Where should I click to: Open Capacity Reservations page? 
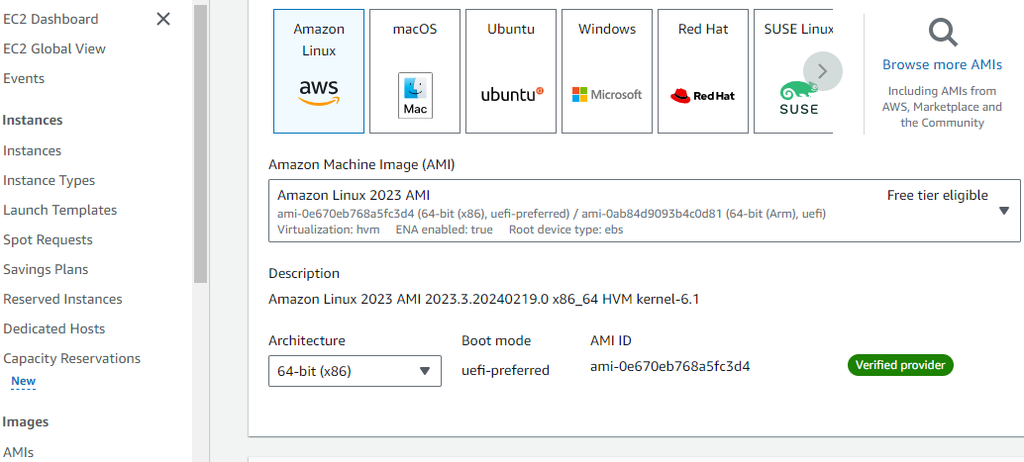tap(72, 359)
